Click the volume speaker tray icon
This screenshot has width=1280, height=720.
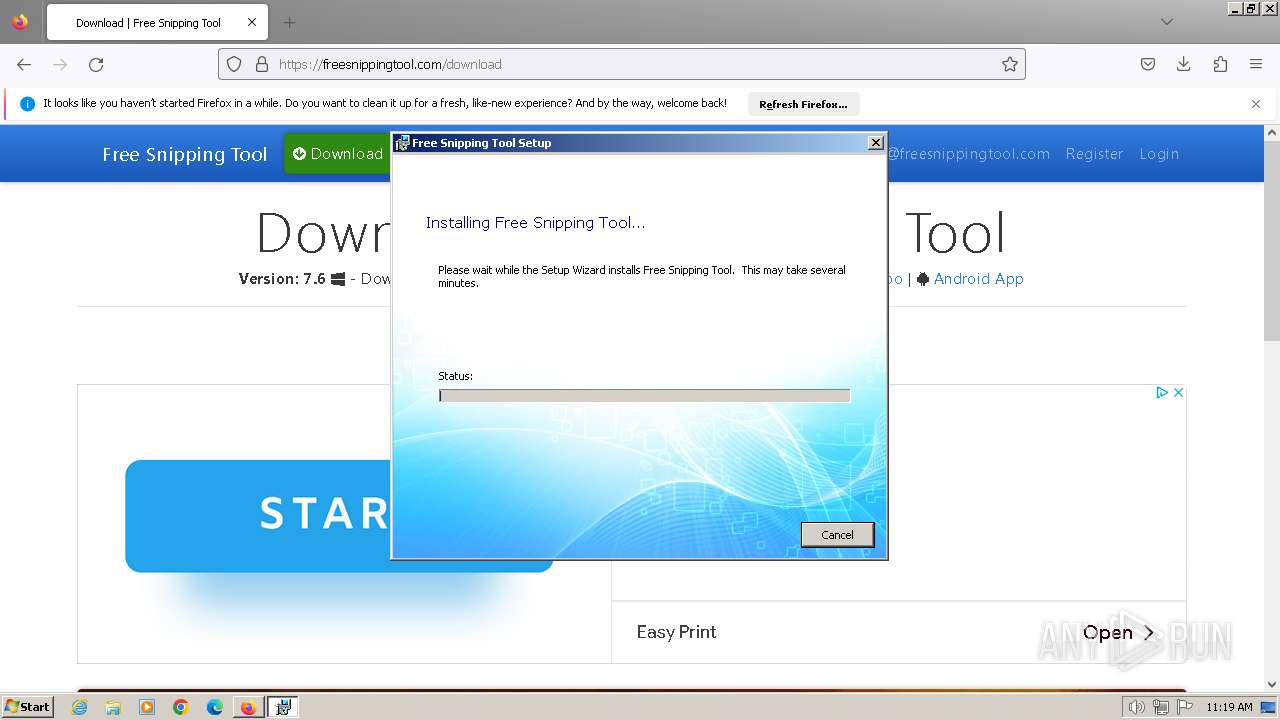(x=1136, y=707)
